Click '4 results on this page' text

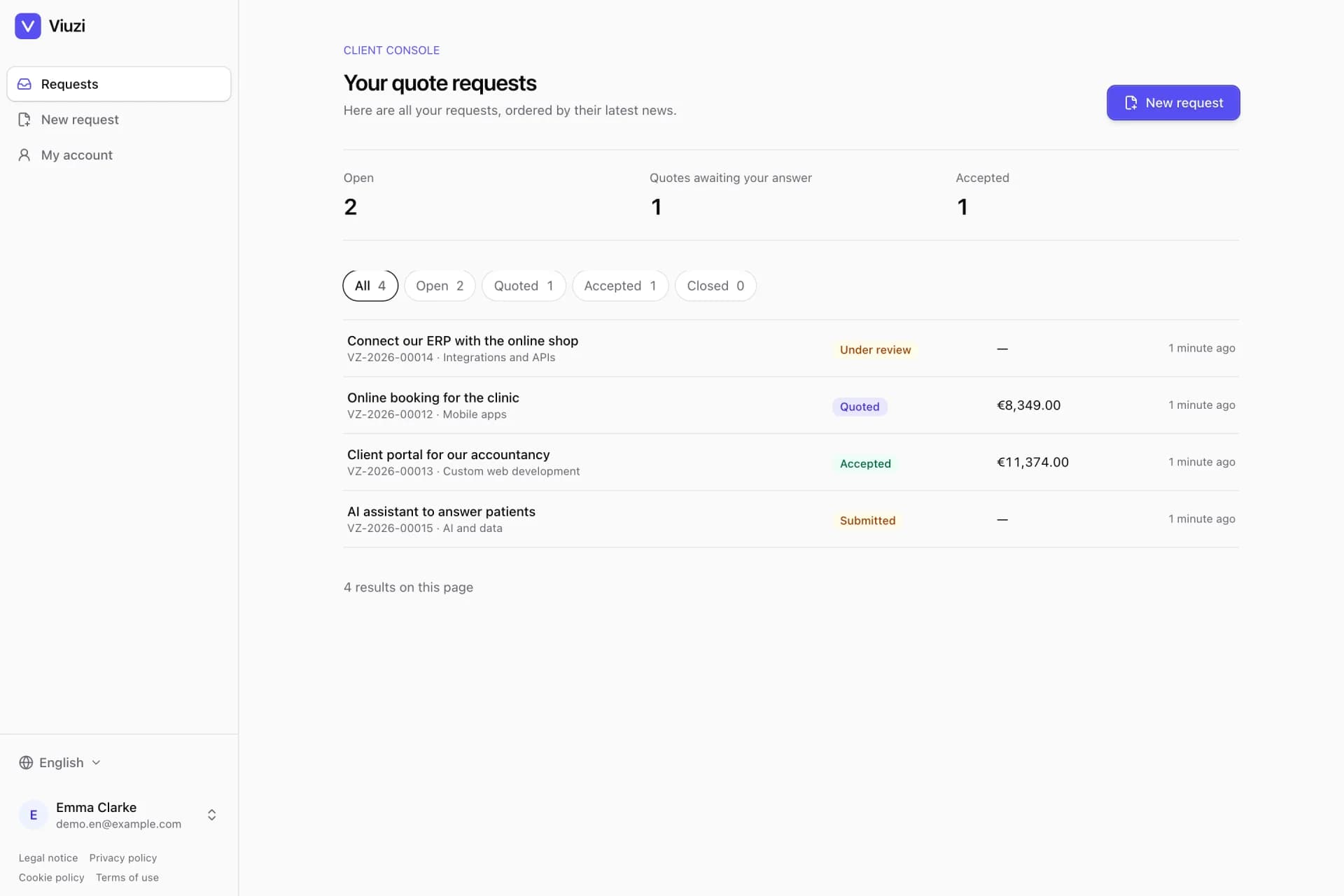(x=408, y=587)
